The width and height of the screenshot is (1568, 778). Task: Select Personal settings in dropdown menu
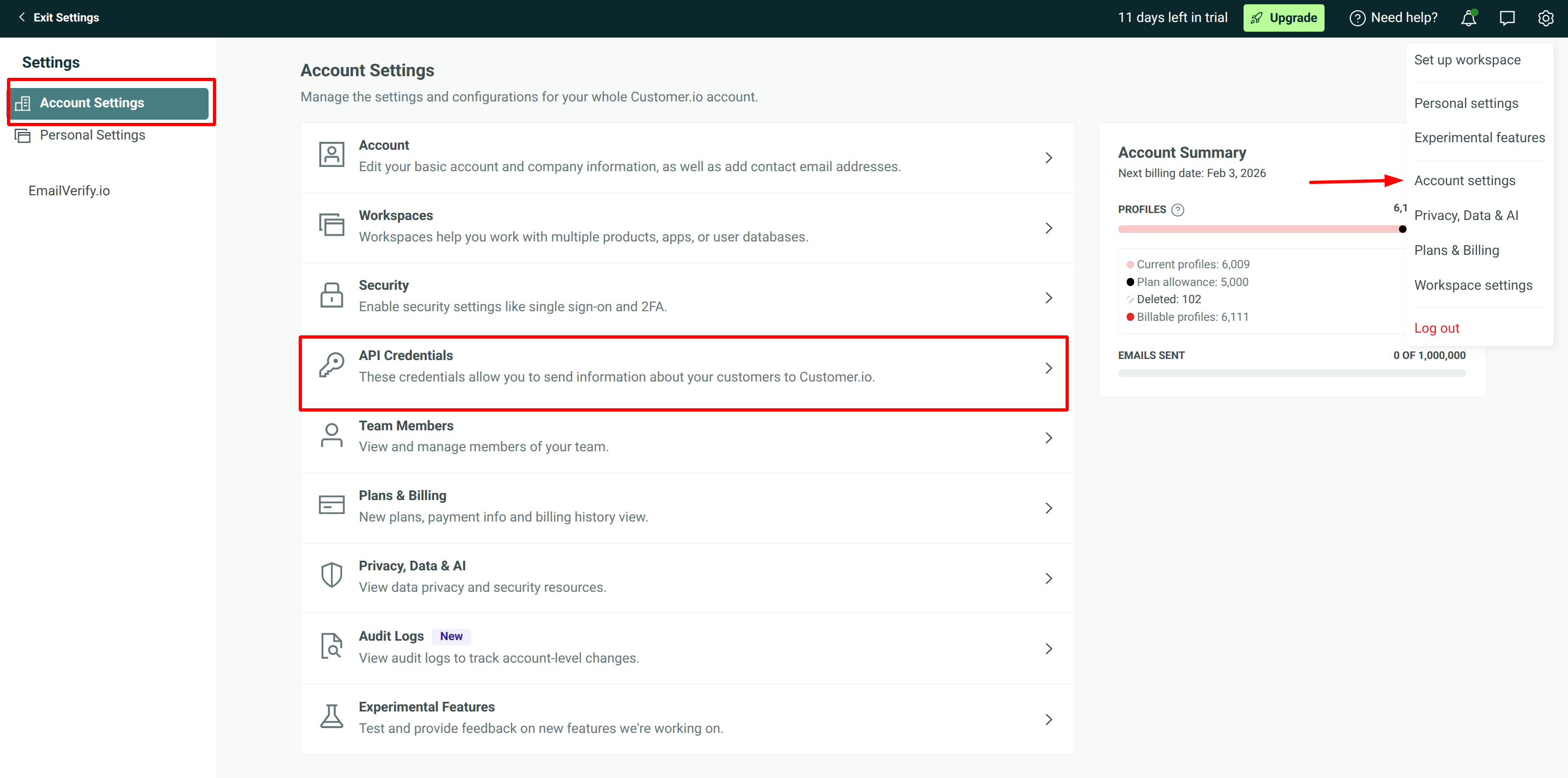pyautogui.click(x=1466, y=103)
